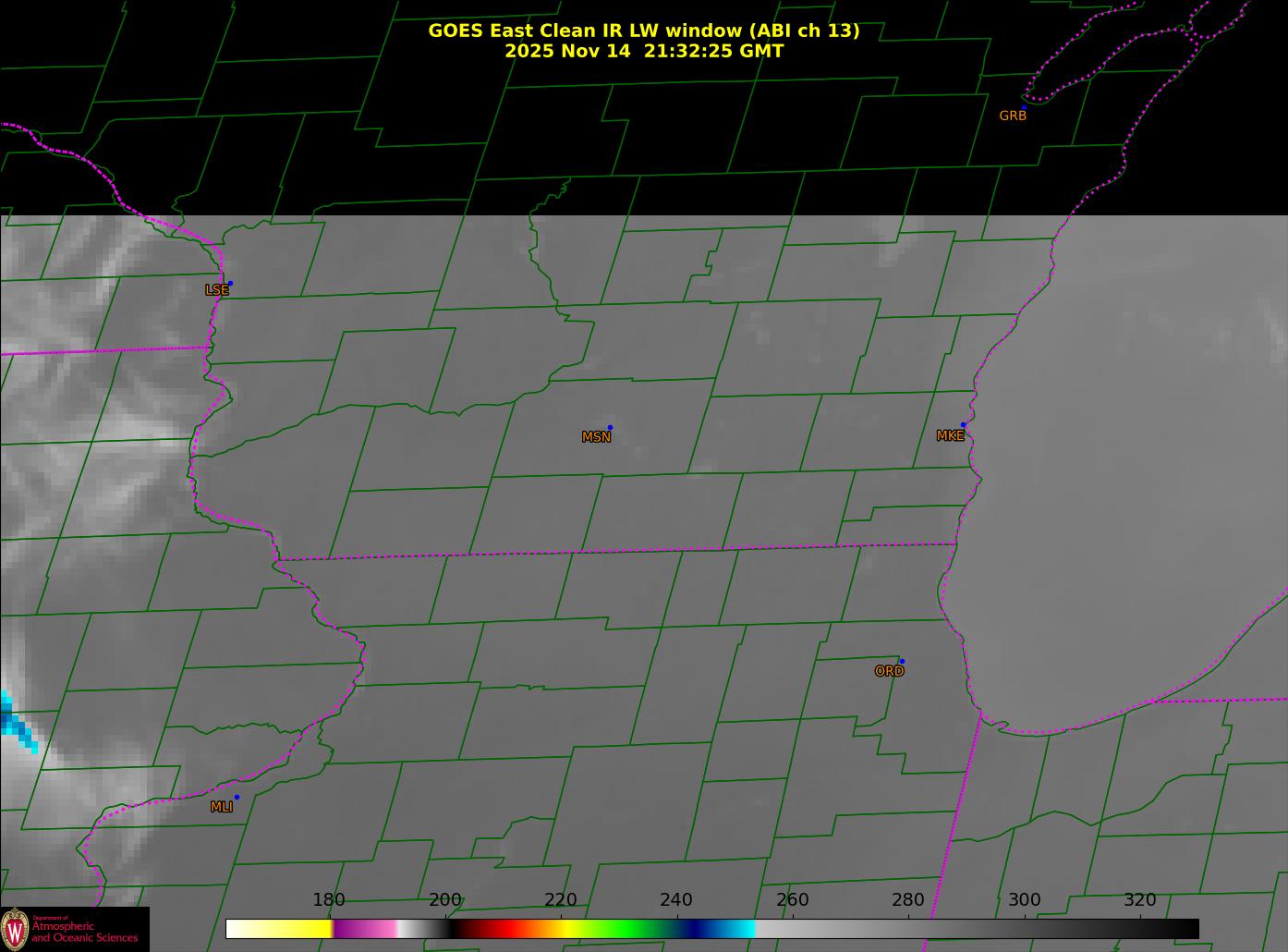Click the cyan cold cloud pixels
The image size is (1288, 952).
(x=14, y=721)
